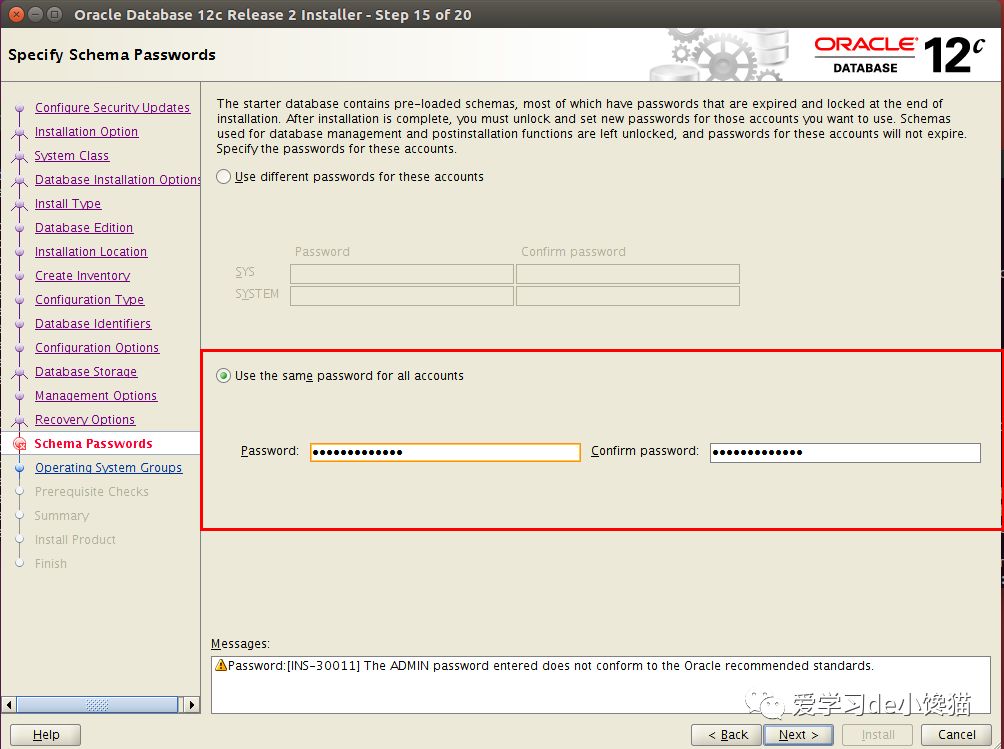Jump to Management Options step
The height and width of the screenshot is (749, 1004).
96,396
